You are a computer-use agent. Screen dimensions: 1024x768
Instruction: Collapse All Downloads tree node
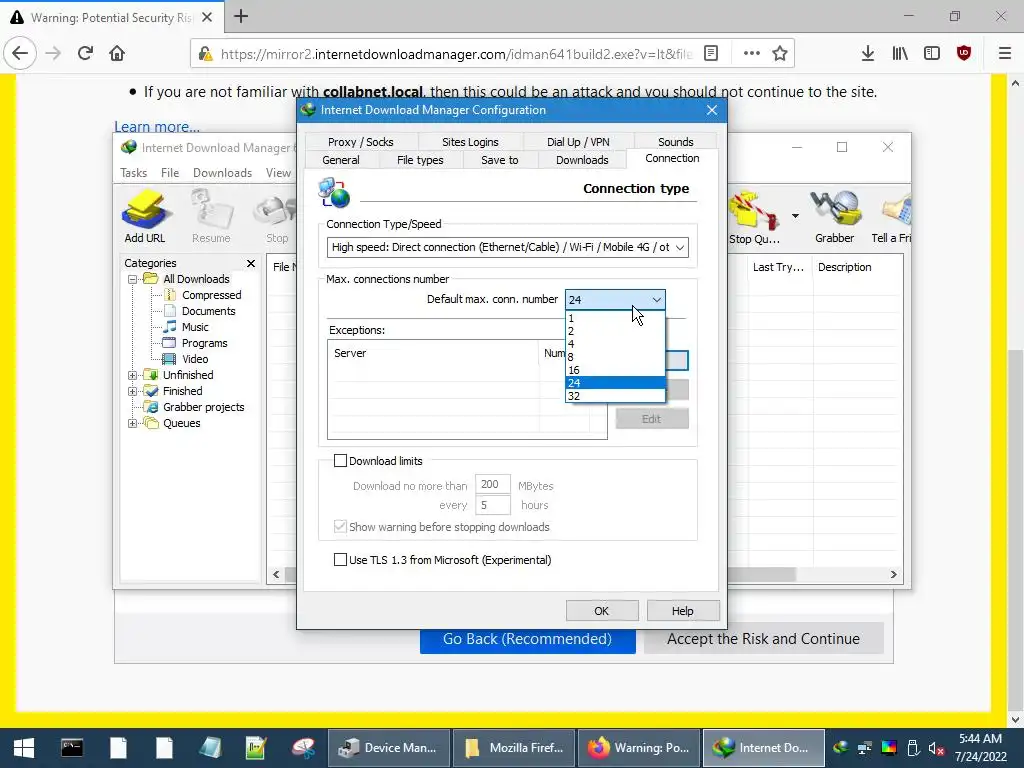[x=133, y=280]
